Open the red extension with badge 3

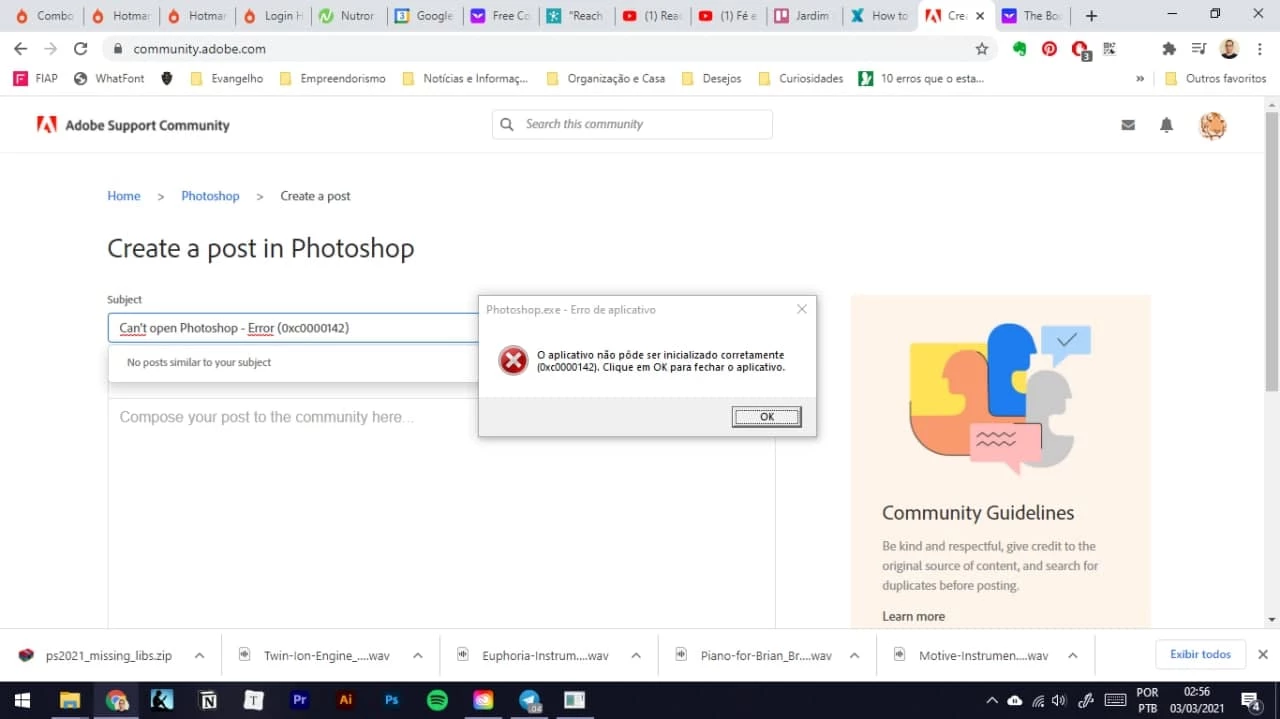pyautogui.click(x=1080, y=49)
